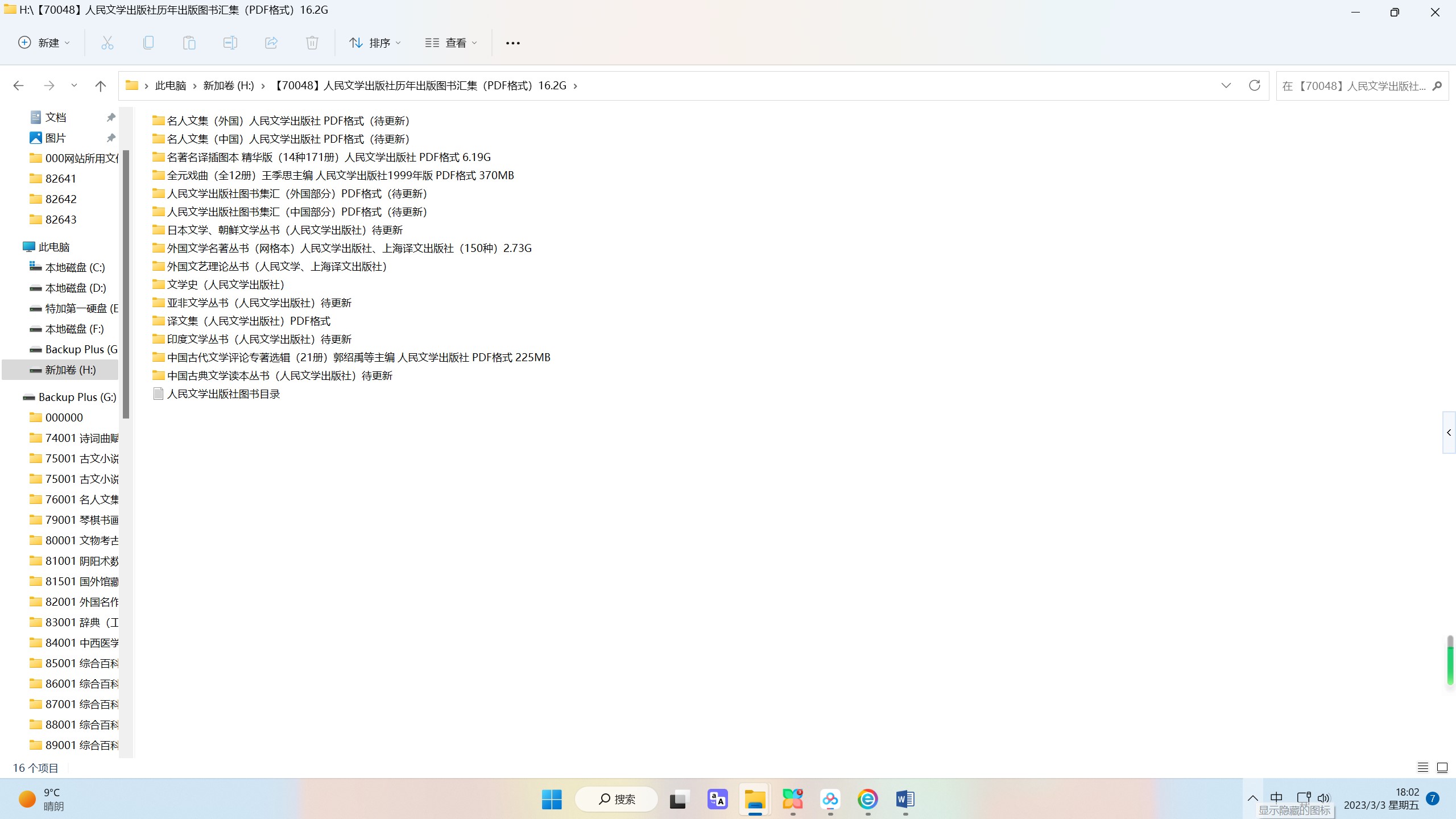Switch to details view icon in status bar
This screenshot has width=1456, height=819.
[1422, 768]
